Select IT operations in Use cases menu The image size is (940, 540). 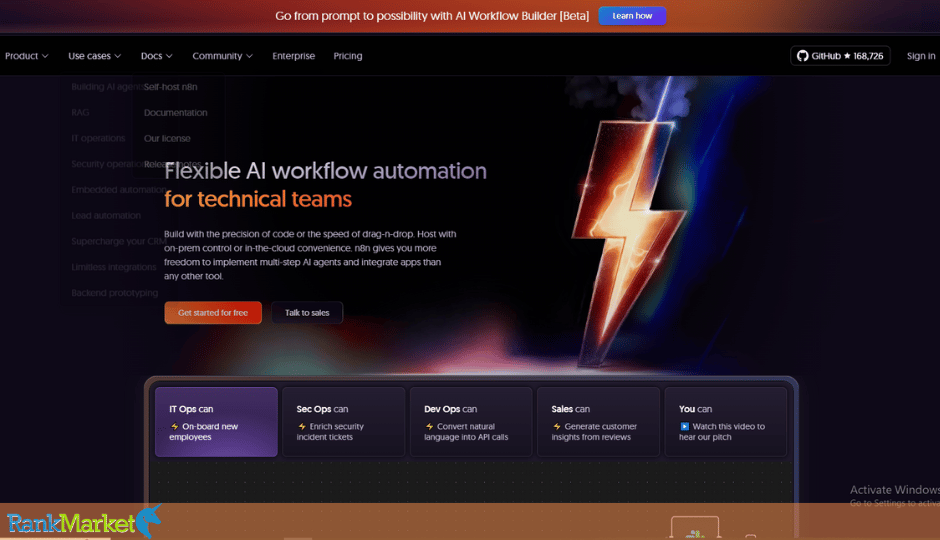coord(98,138)
